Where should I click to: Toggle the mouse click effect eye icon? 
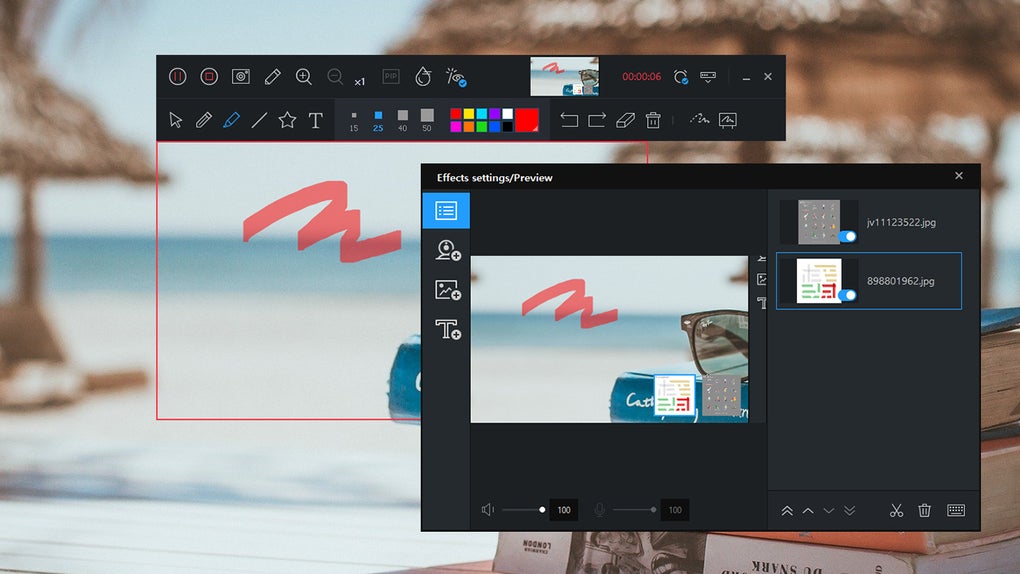pos(456,77)
